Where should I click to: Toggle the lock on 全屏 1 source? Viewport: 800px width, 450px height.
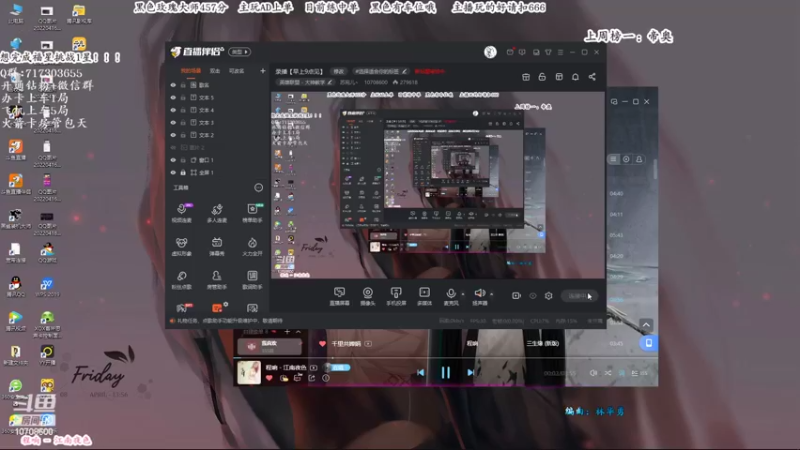(x=183, y=172)
